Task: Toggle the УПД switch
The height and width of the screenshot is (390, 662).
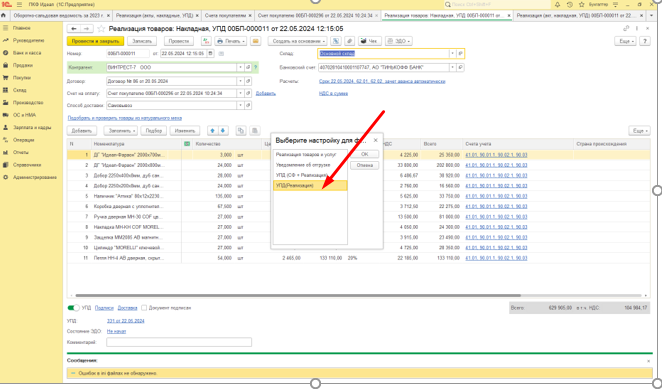Action: tap(73, 308)
